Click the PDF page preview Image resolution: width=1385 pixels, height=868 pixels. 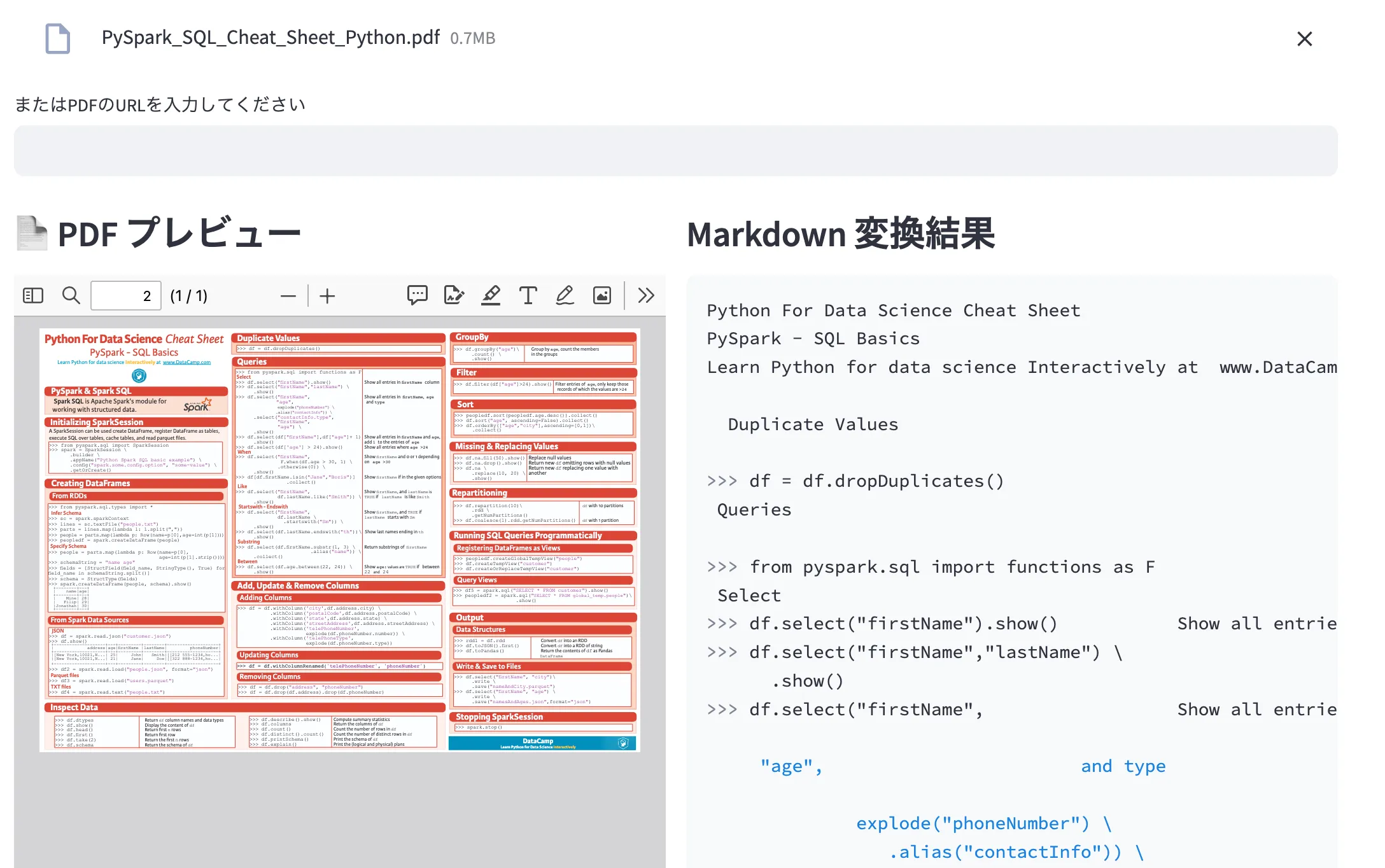(340, 540)
